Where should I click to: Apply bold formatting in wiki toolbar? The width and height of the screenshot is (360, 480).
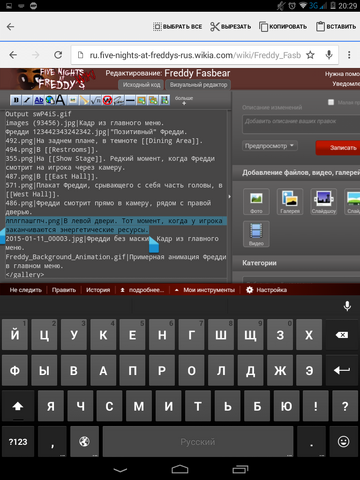[x=16, y=100]
